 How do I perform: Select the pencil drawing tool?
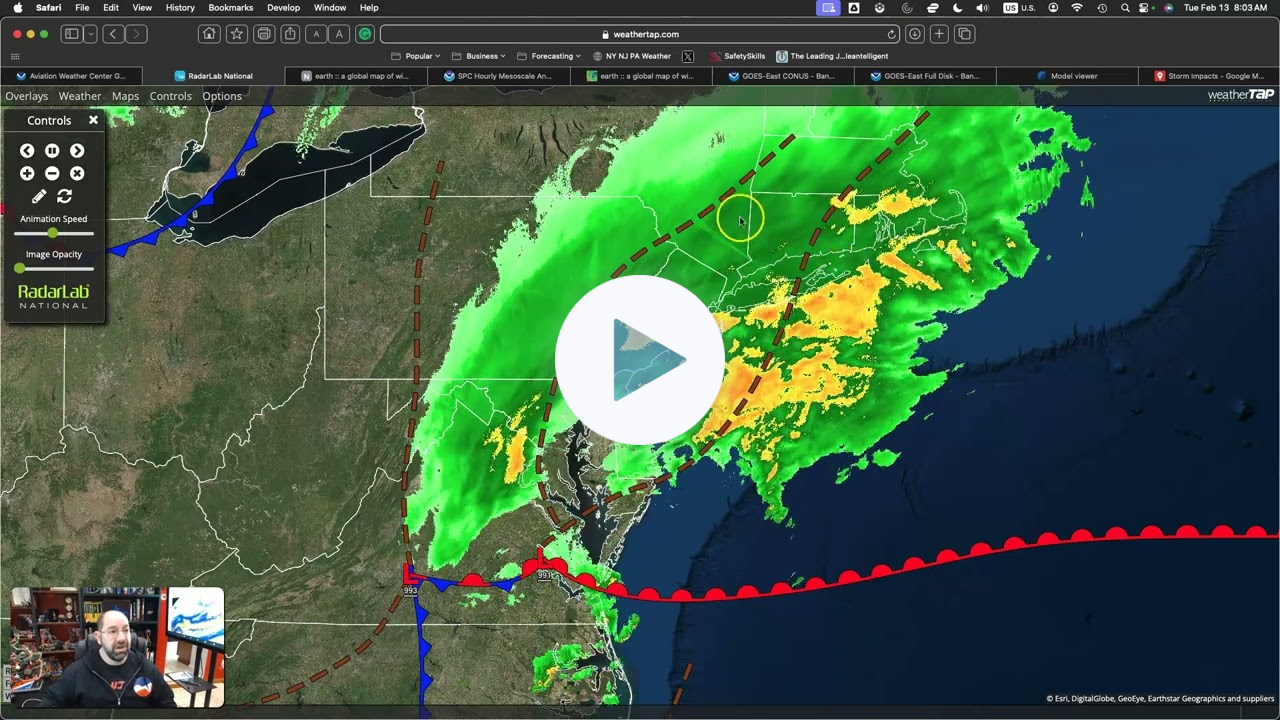click(39, 197)
